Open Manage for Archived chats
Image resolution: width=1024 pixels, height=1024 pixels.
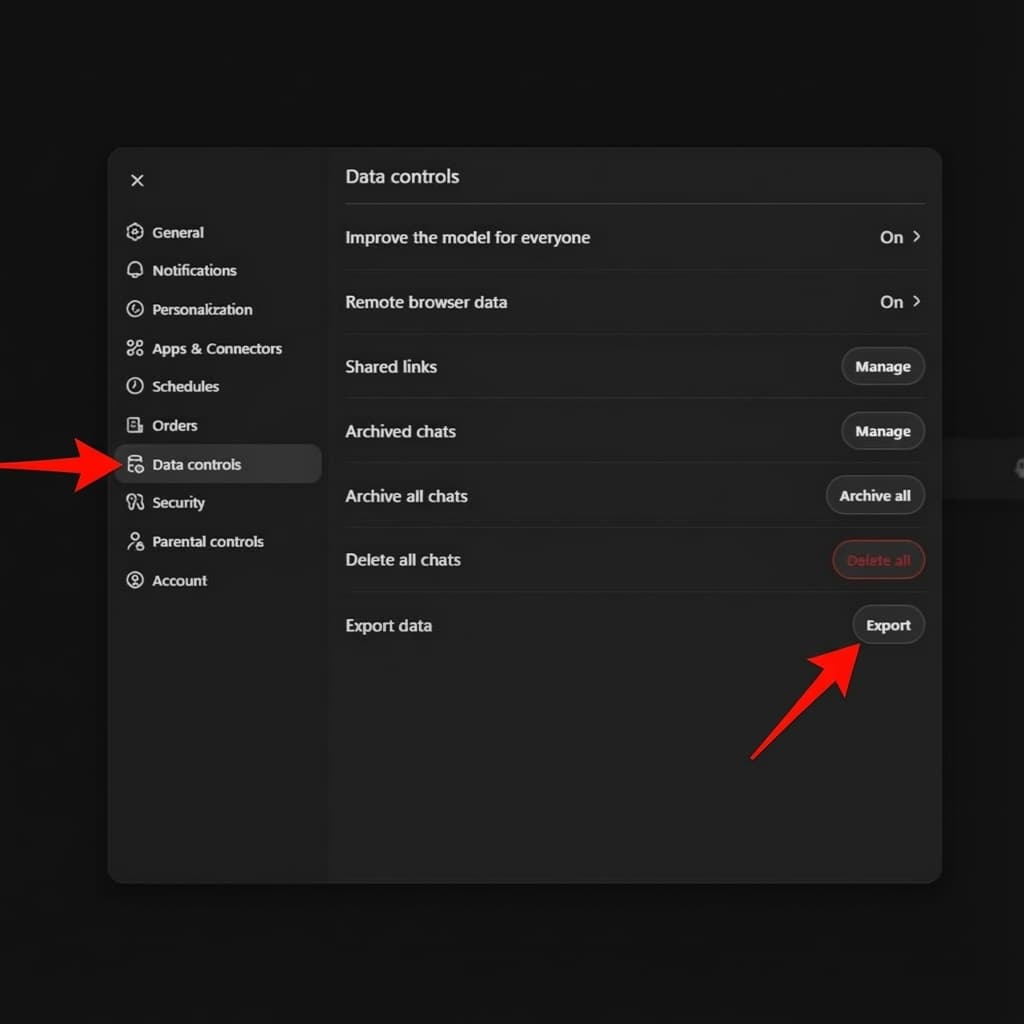pos(883,431)
